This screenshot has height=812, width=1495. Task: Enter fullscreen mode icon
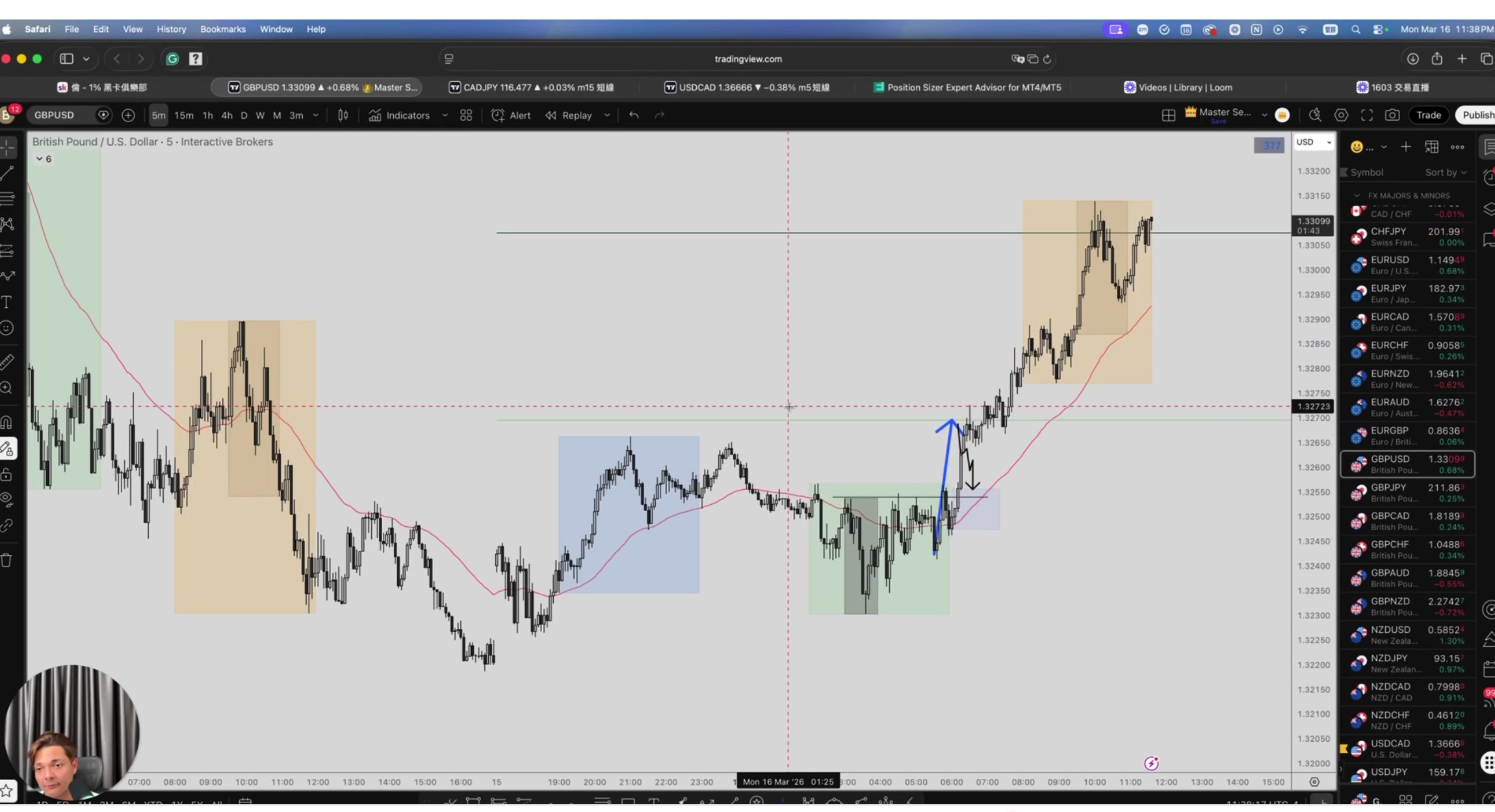(1366, 115)
